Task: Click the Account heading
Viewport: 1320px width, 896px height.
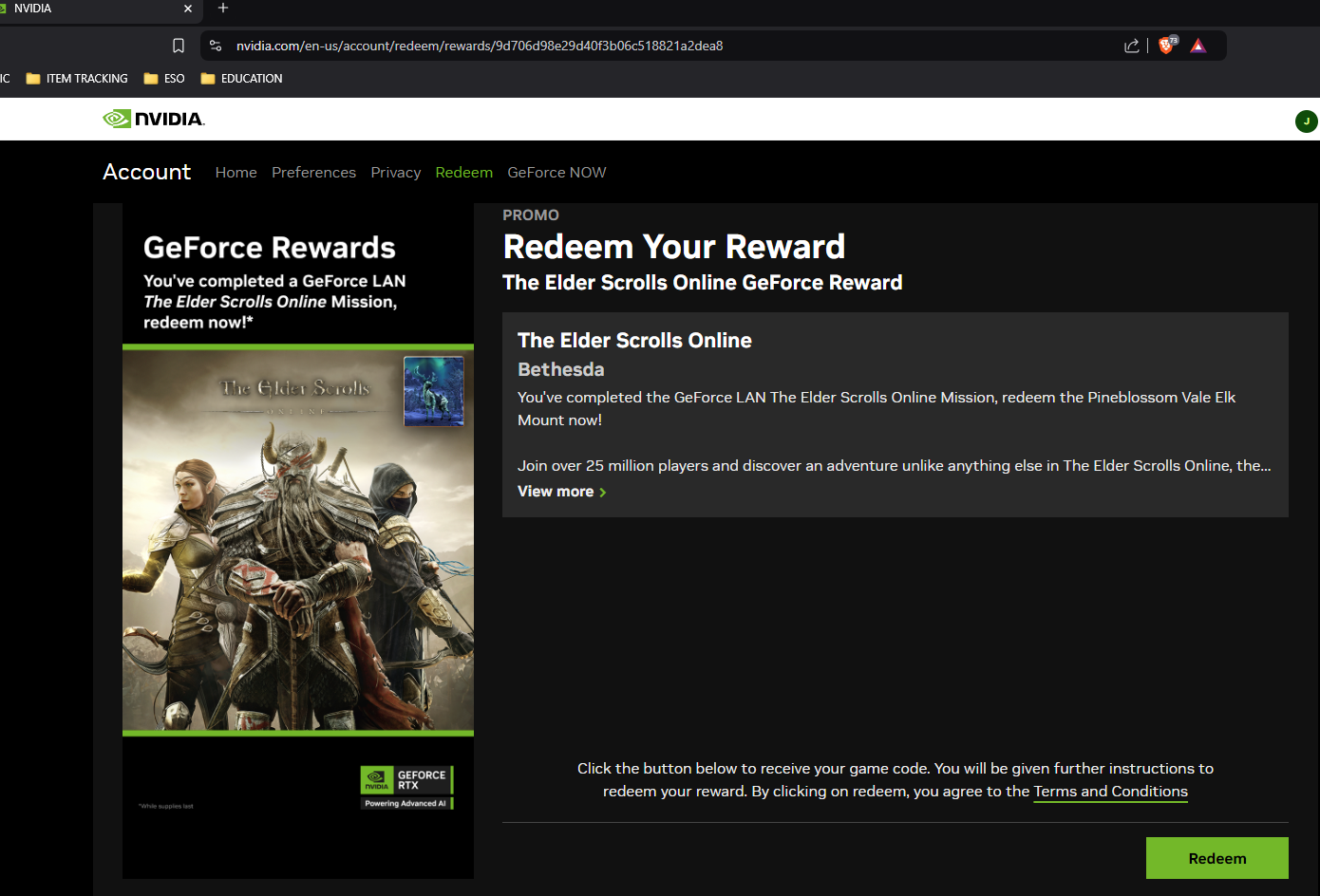Action: click(x=147, y=172)
